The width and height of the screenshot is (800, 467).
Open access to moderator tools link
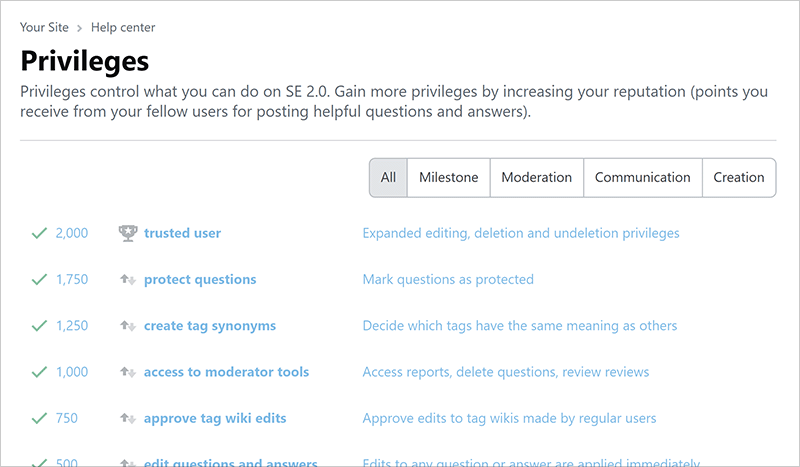(226, 372)
